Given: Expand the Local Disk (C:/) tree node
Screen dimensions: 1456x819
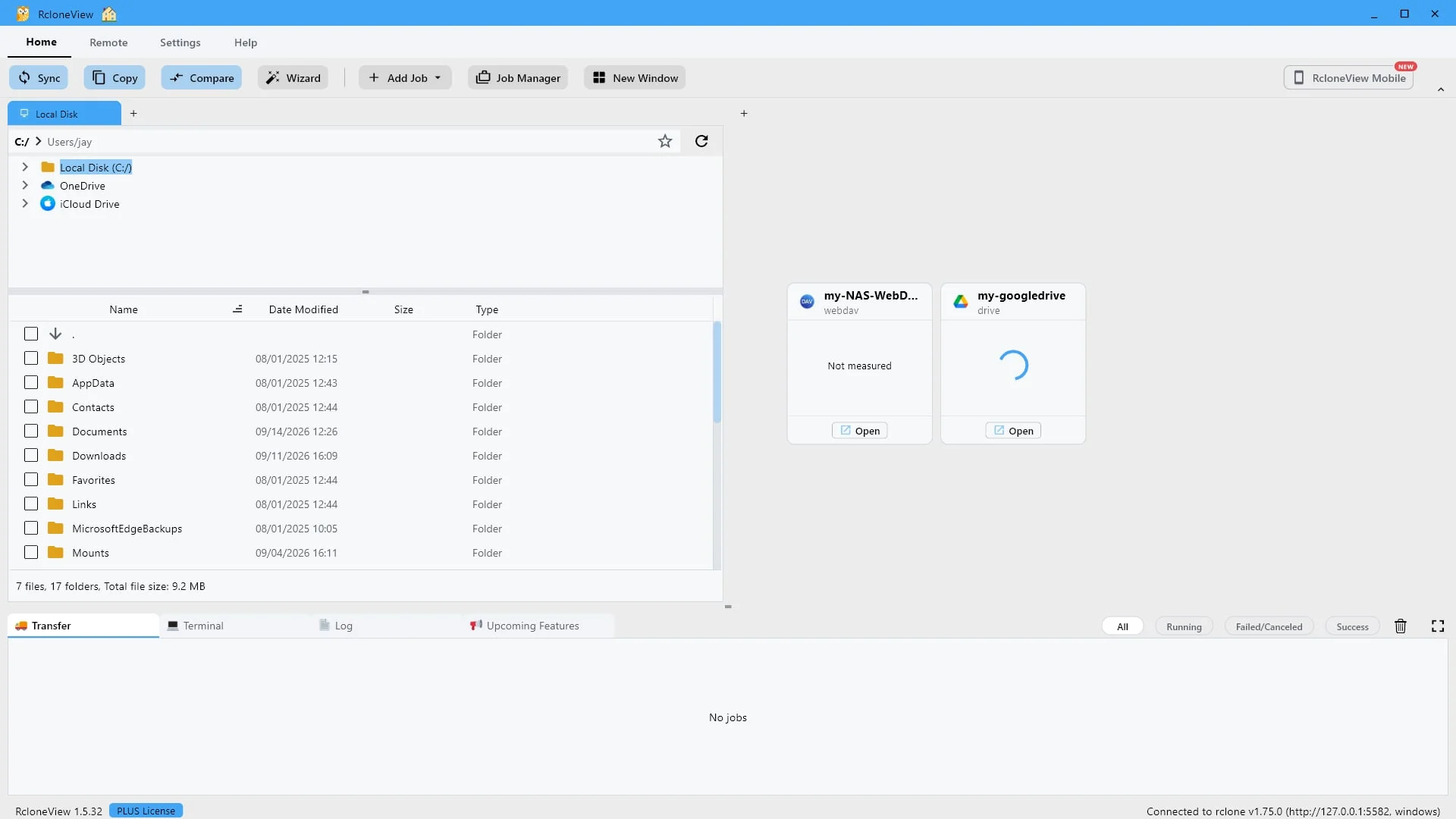Looking at the screenshot, I should click(25, 167).
